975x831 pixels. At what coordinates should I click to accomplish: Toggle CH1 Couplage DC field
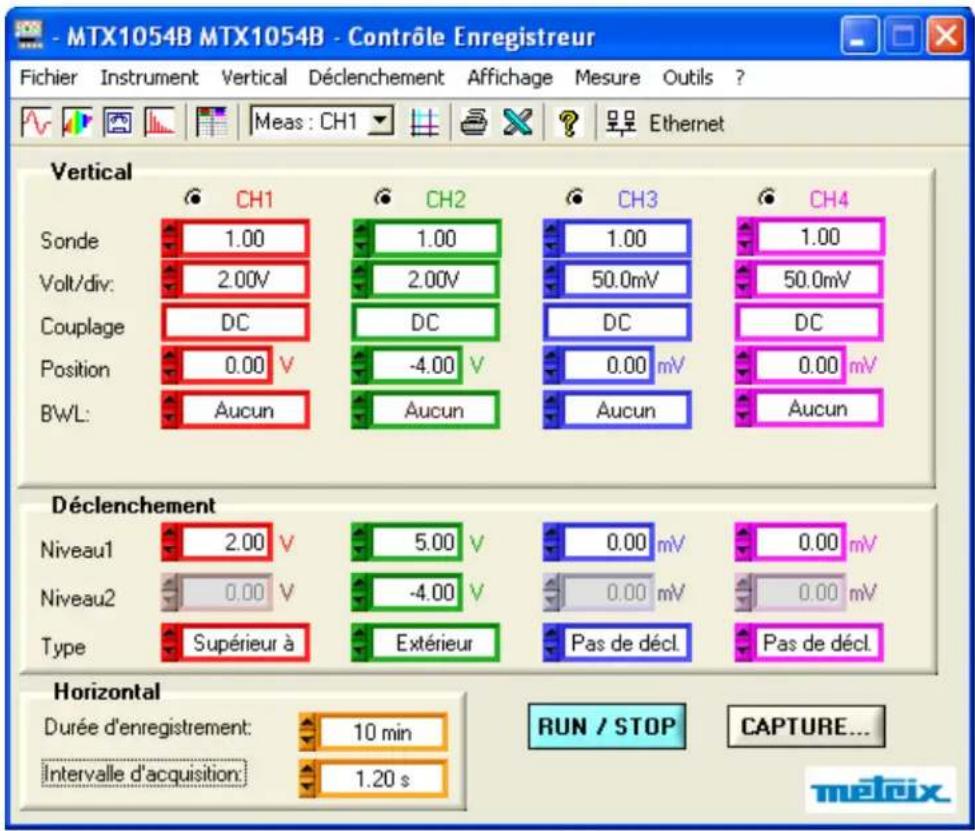click(235, 323)
